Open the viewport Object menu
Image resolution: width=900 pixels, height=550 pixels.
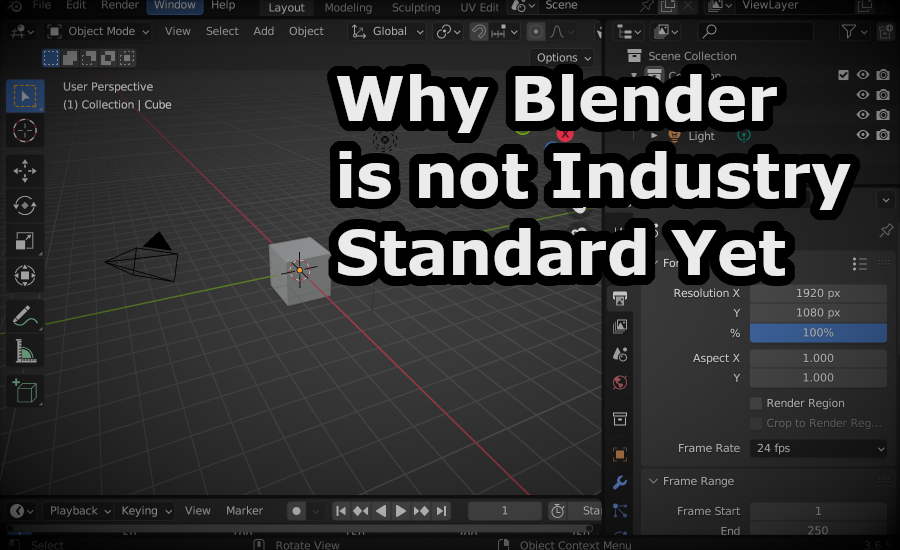pyautogui.click(x=306, y=32)
